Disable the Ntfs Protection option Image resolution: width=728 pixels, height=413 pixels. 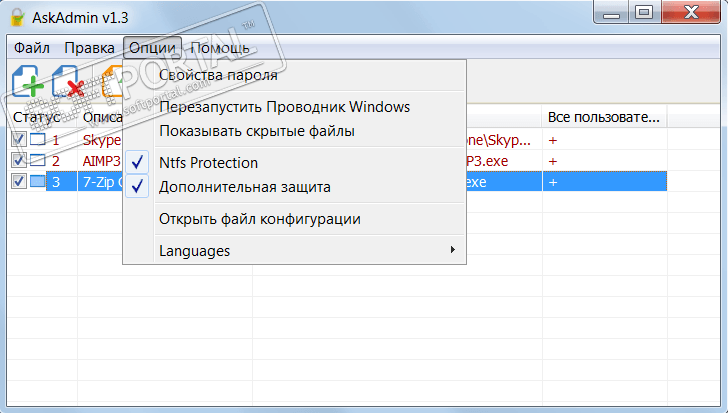pos(208,163)
